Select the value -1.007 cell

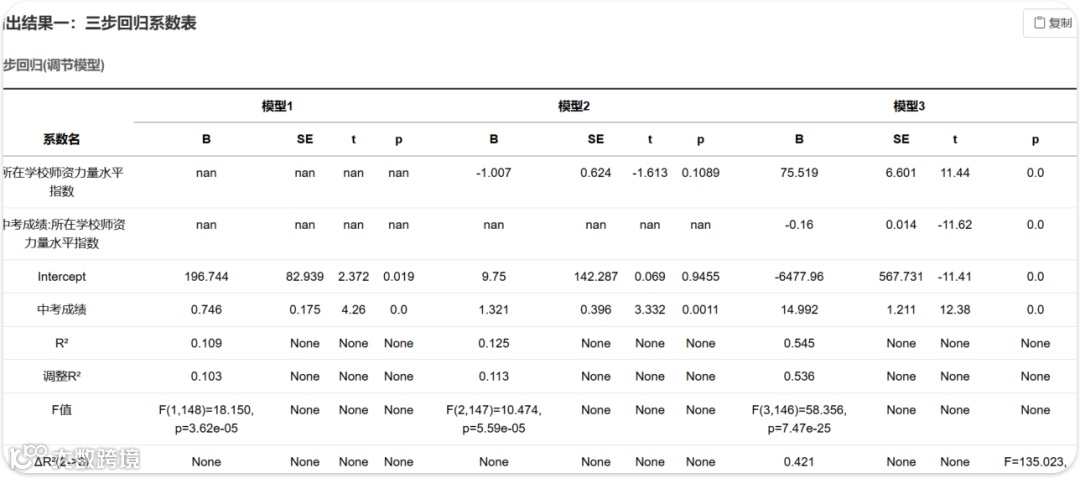click(494, 173)
